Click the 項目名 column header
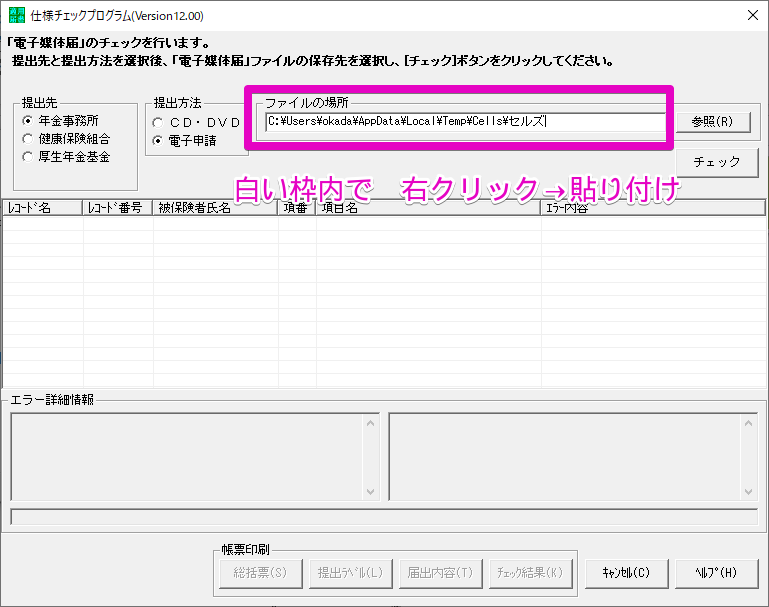Viewport: 769px width, 607px height. coord(428,208)
